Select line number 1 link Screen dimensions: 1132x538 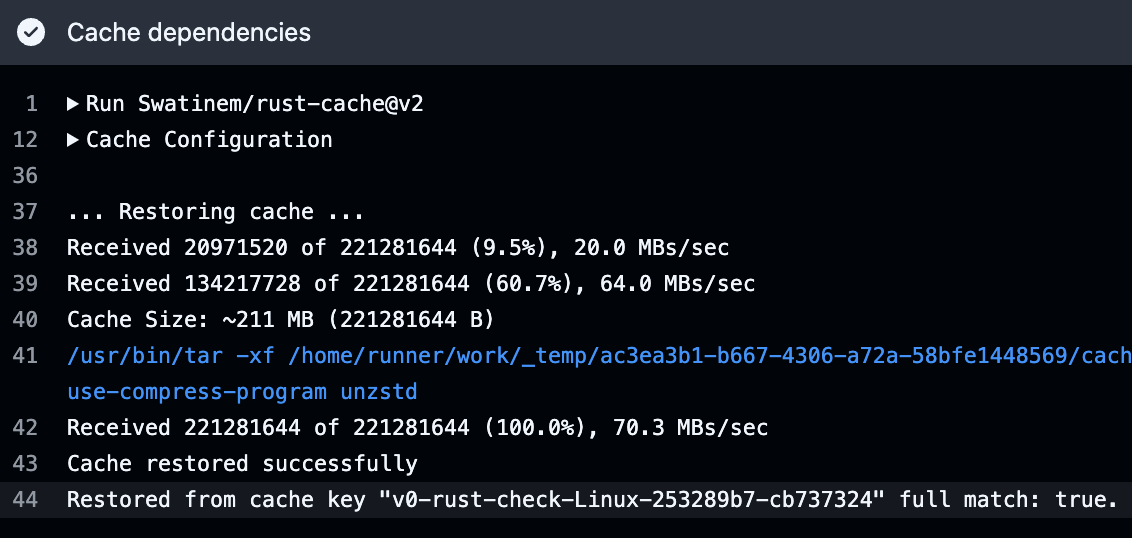[x=31, y=104]
